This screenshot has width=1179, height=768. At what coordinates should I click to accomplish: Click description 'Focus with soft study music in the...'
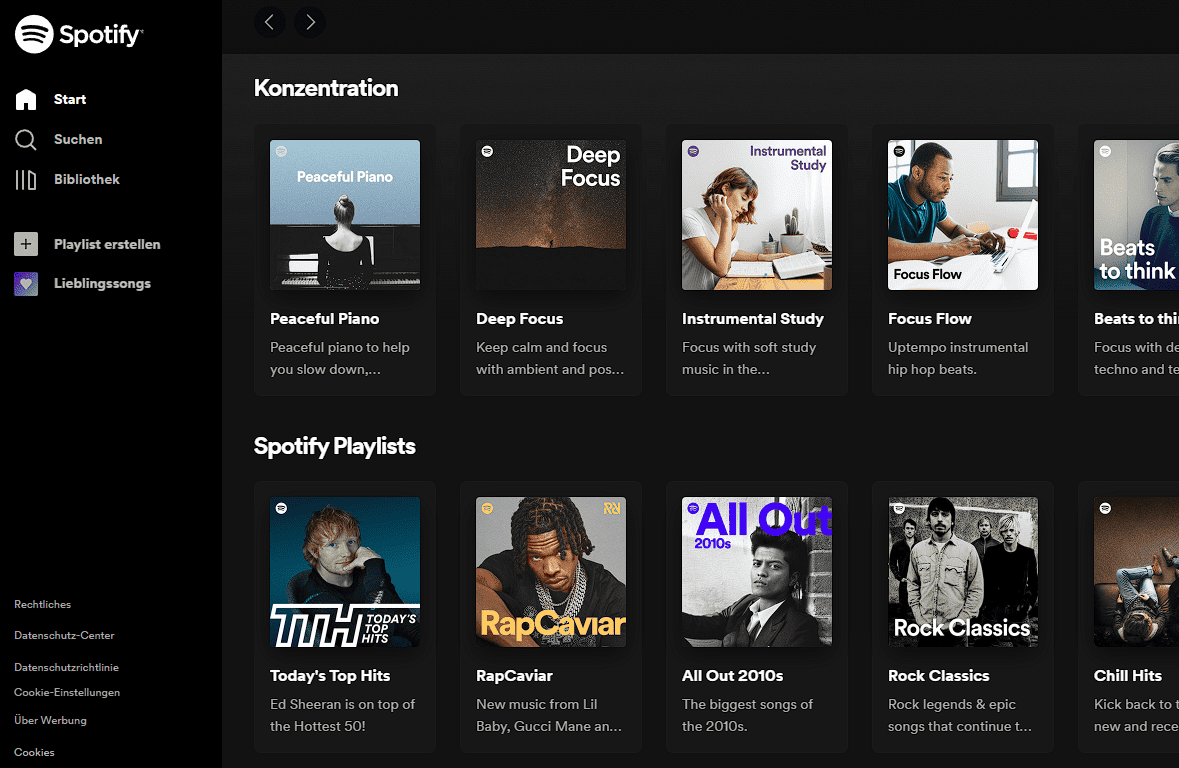[749, 358]
